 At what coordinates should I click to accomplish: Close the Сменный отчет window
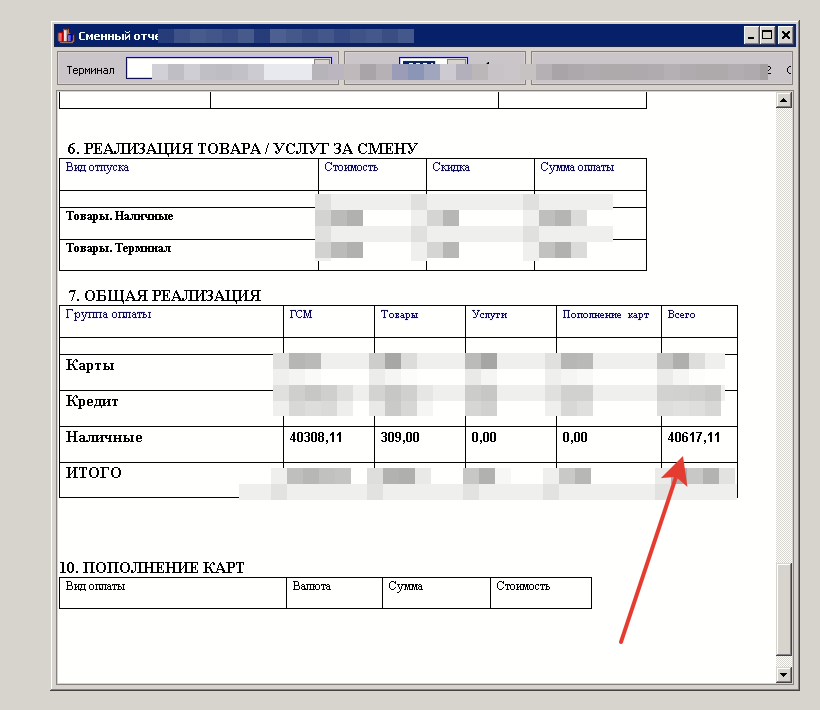tap(785, 35)
